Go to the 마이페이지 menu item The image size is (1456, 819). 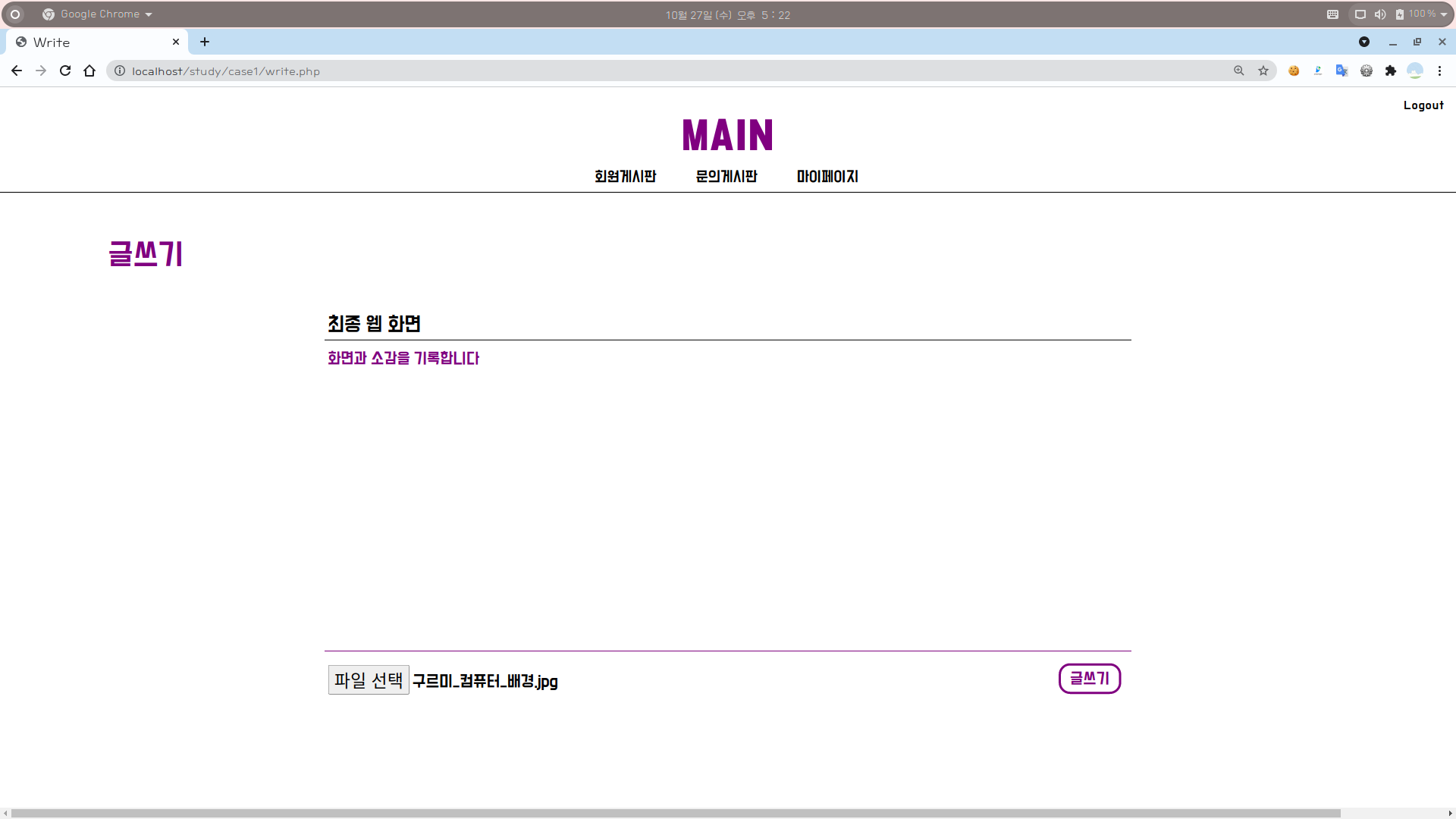[827, 176]
